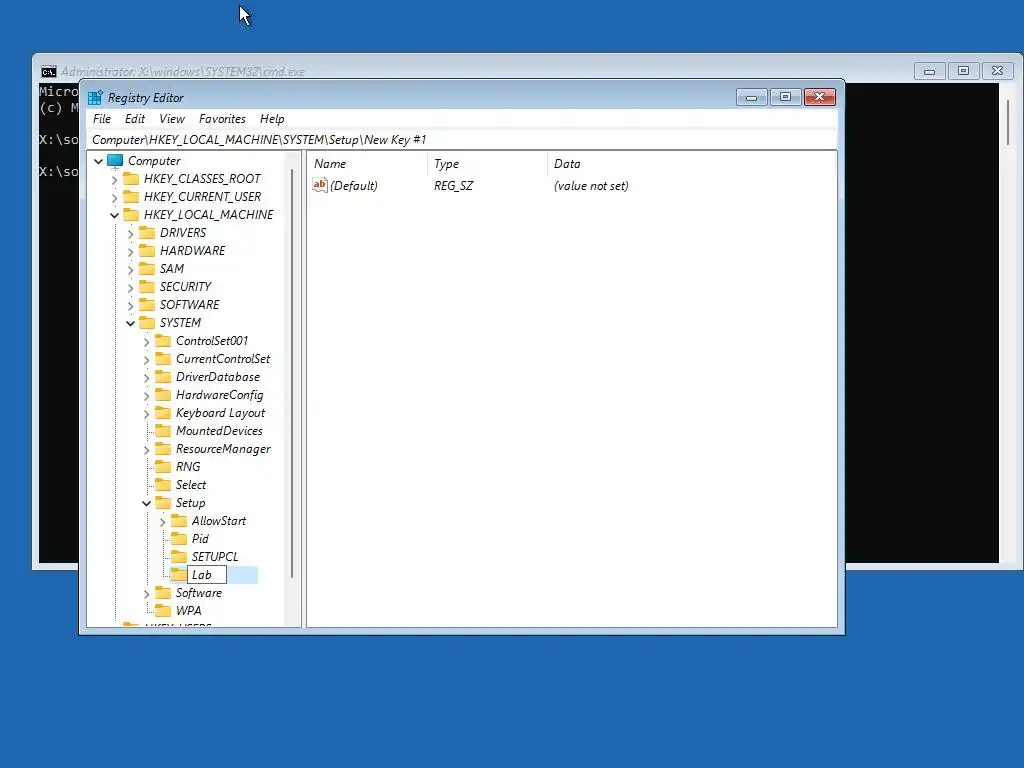Minimize the Registry Editor window
Screen dimensions: 1024x768
click(x=751, y=97)
